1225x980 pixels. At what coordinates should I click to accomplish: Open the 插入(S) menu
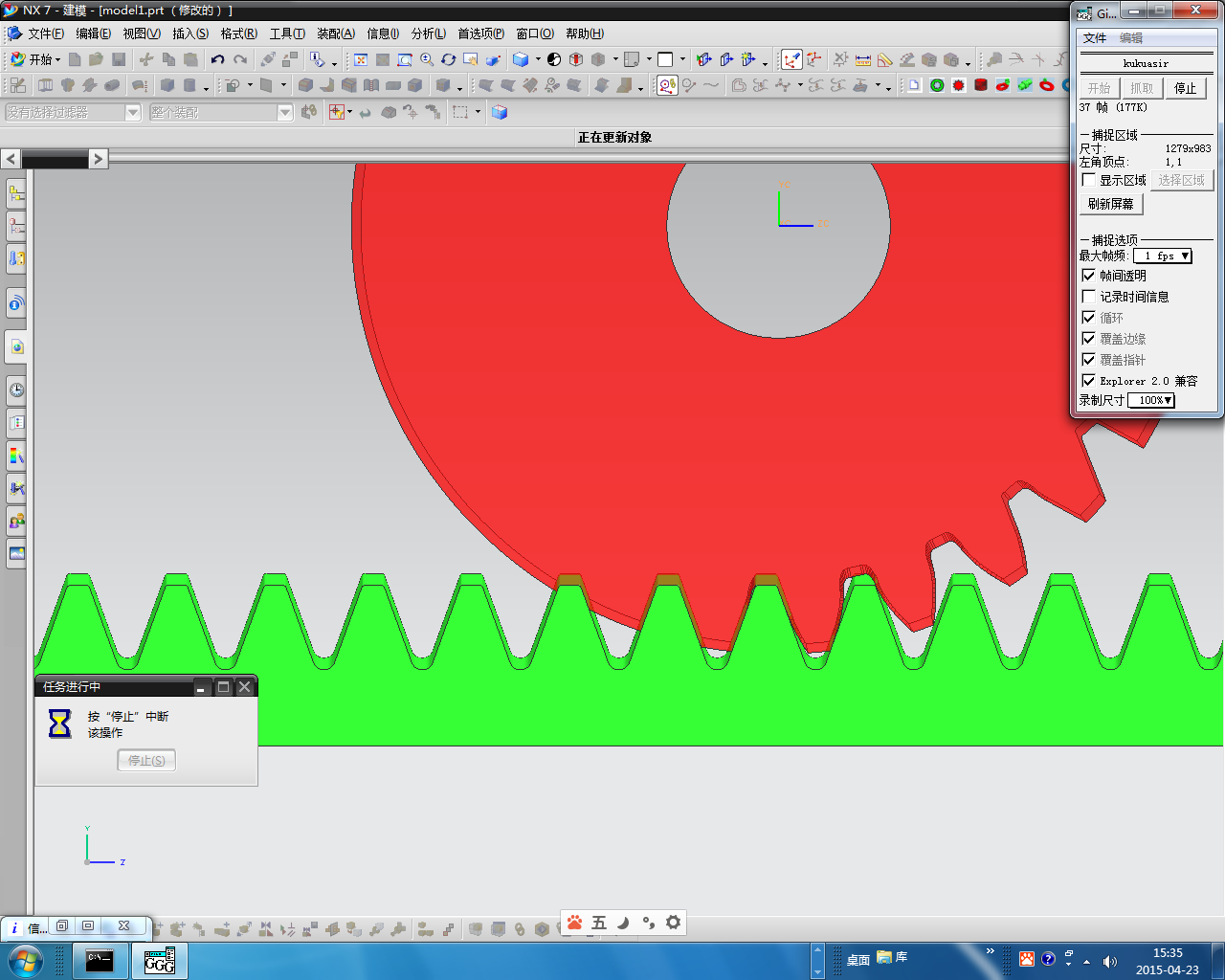point(189,33)
